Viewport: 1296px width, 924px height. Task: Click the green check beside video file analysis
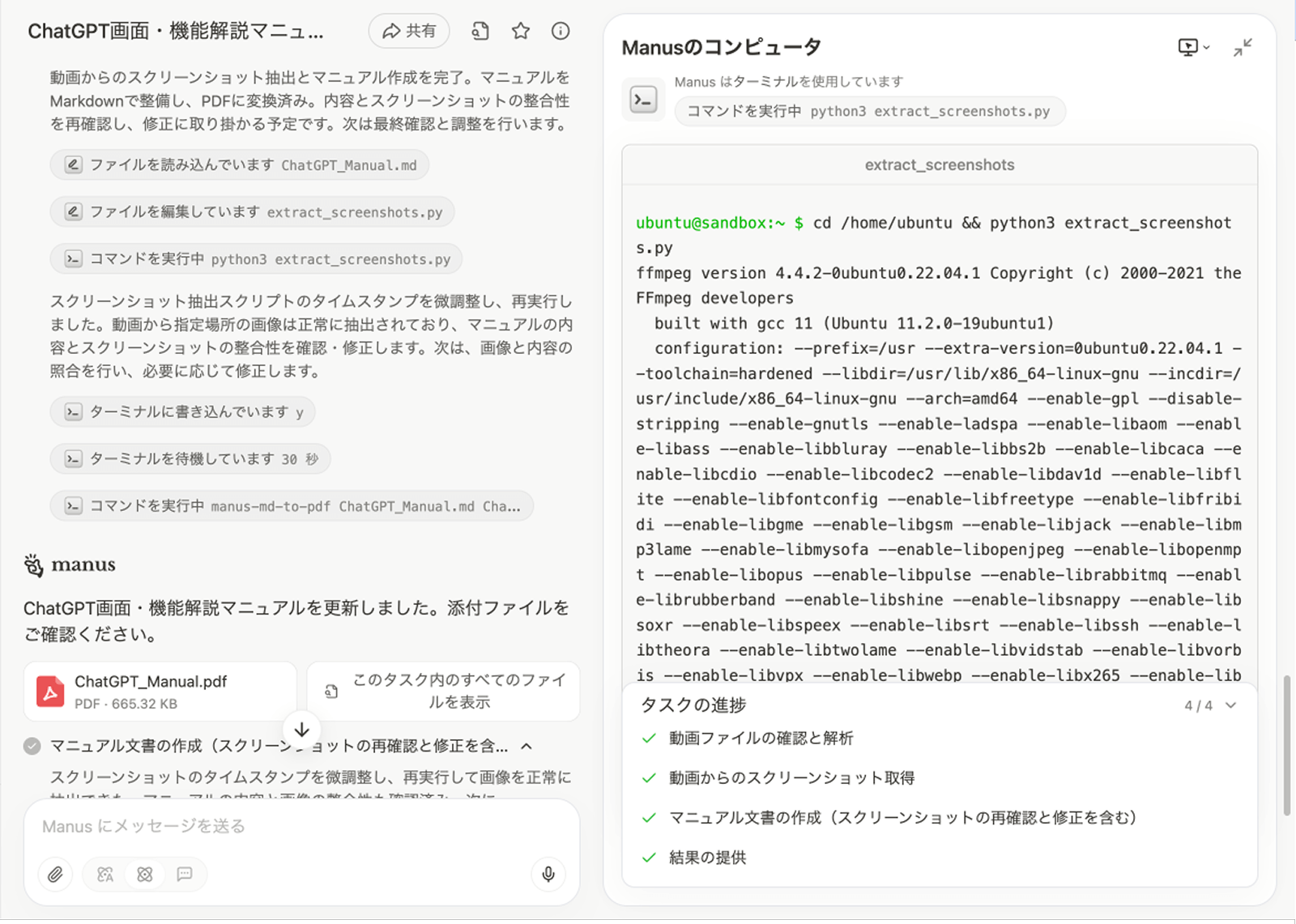(x=649, y=739)
